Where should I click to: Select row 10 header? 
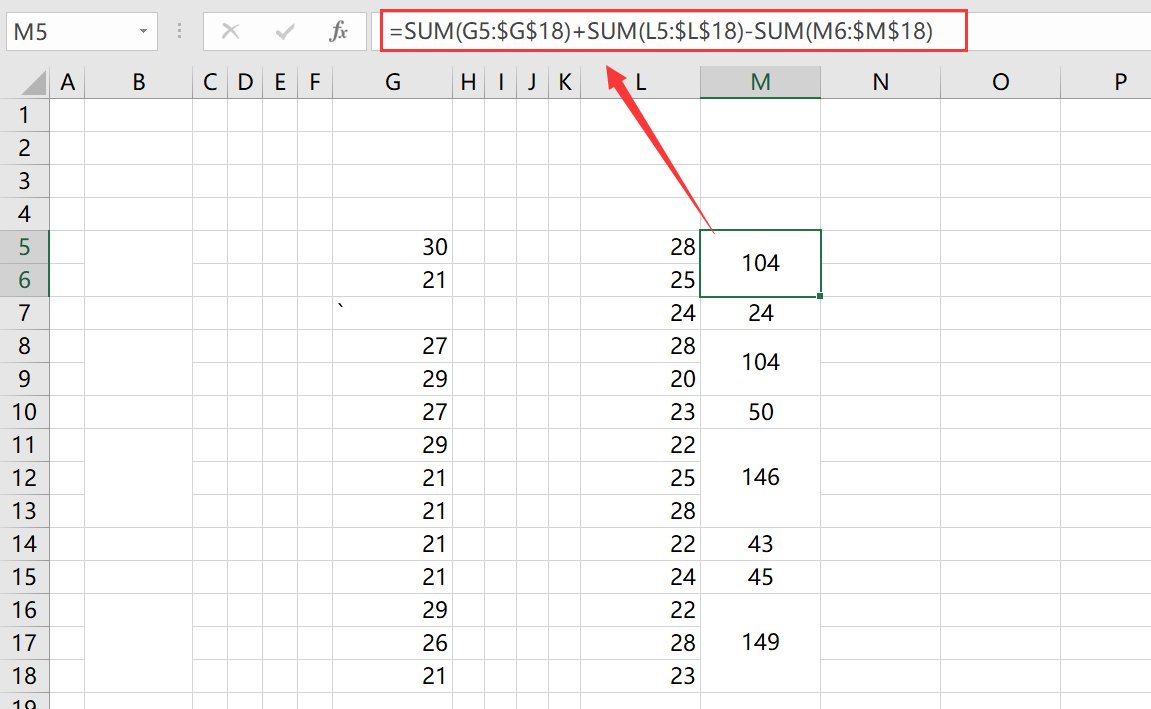pyautogui.click(x=24, y=412)
